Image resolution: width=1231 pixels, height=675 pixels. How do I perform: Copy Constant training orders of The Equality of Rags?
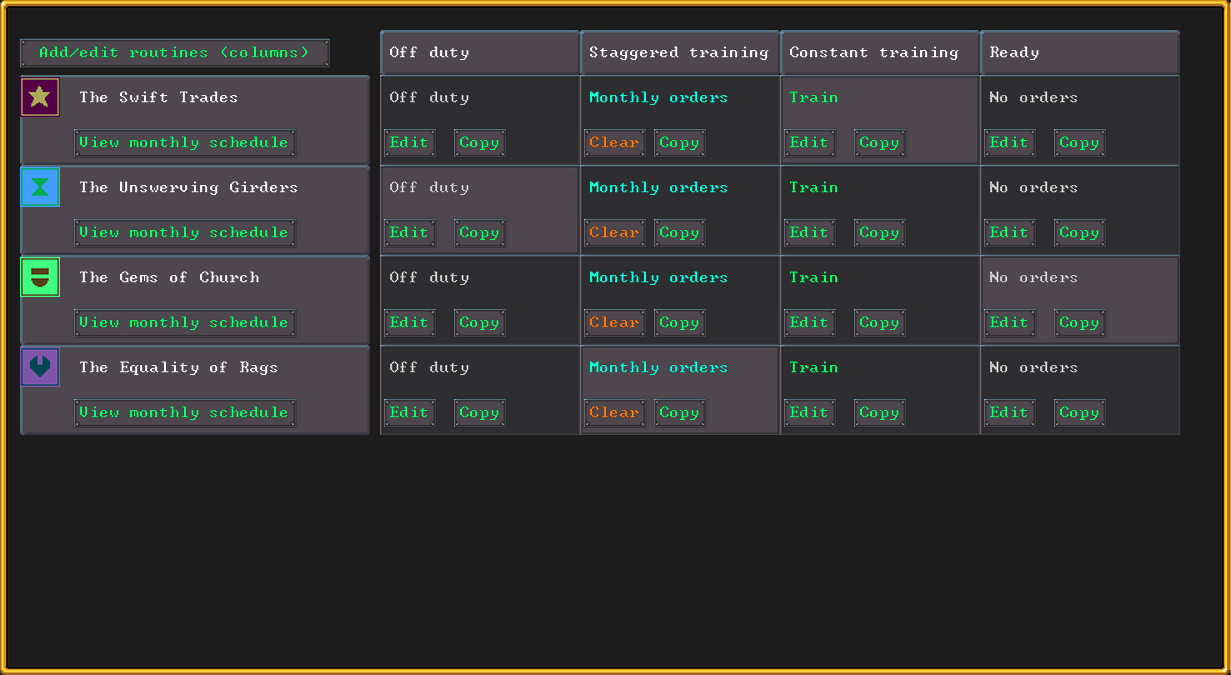pos(880,413)
